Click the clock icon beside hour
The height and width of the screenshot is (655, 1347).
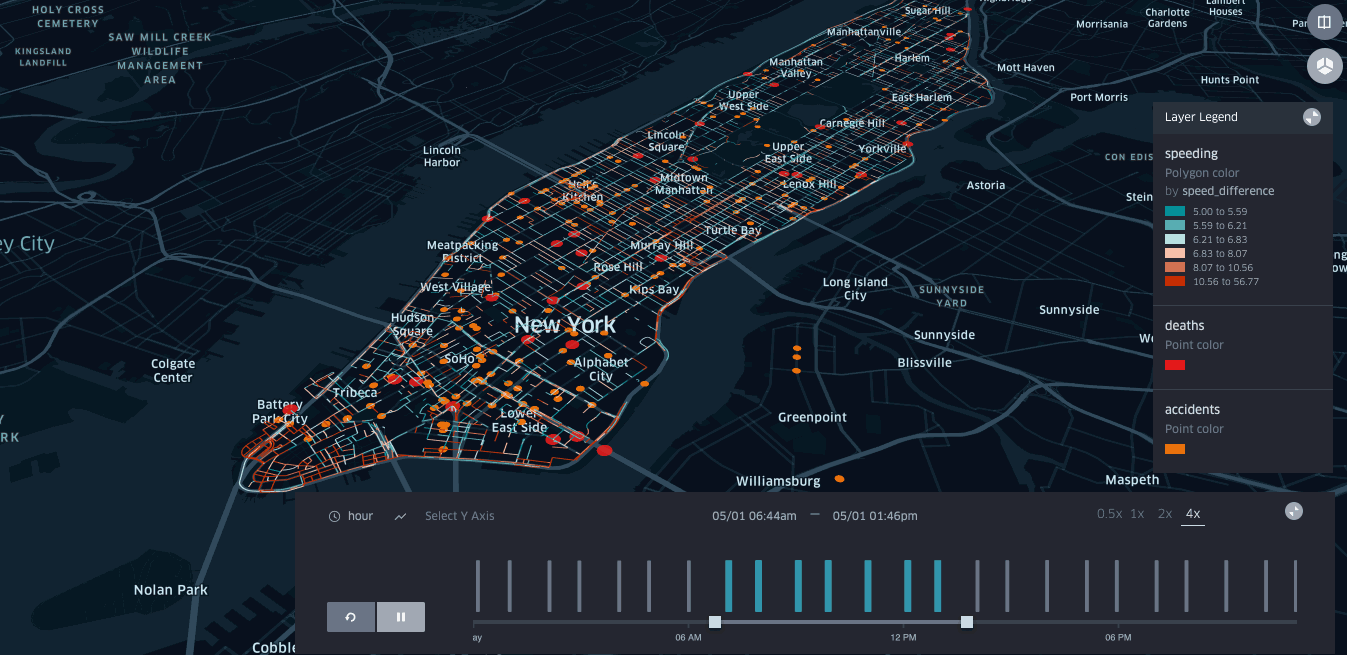pyautogui.click(x=334, y=516)
